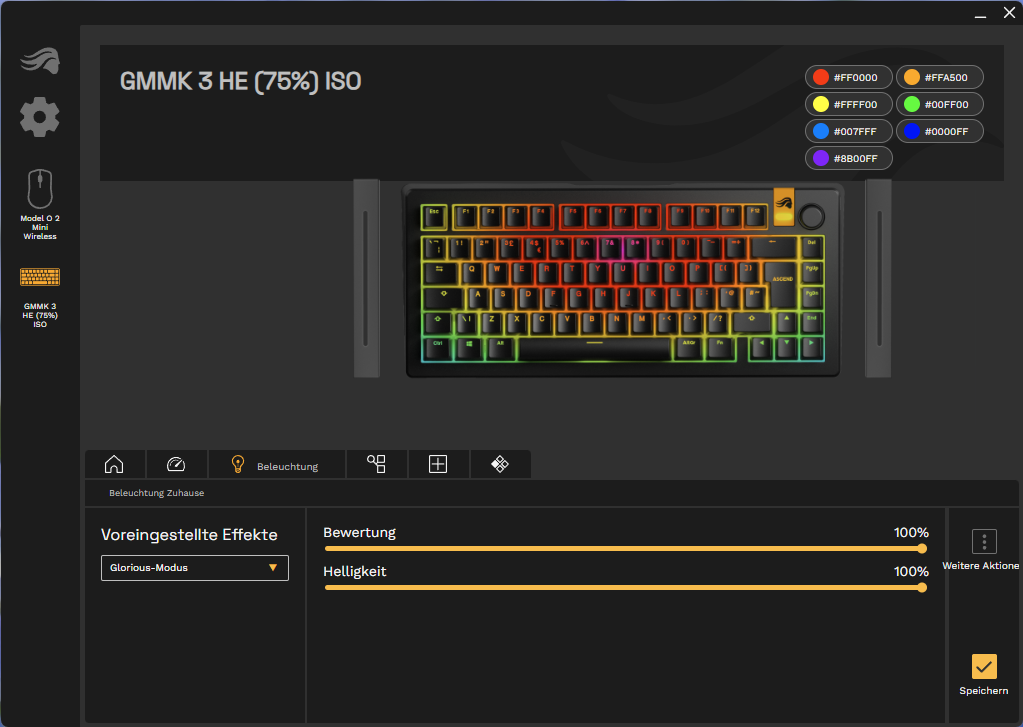This screenshot has height=727, width=1023.
Task: Click the Speichern checkmark button
Action: coord(984,666)
